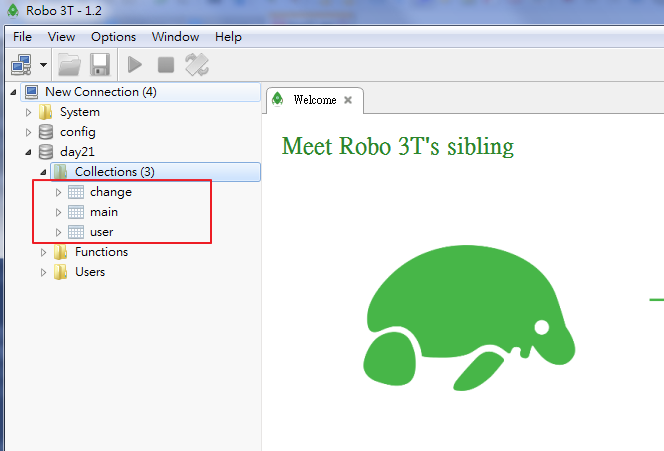The image size is (664, 451).
Task: Expand the change collection arrow
Action: pos(58,192)
